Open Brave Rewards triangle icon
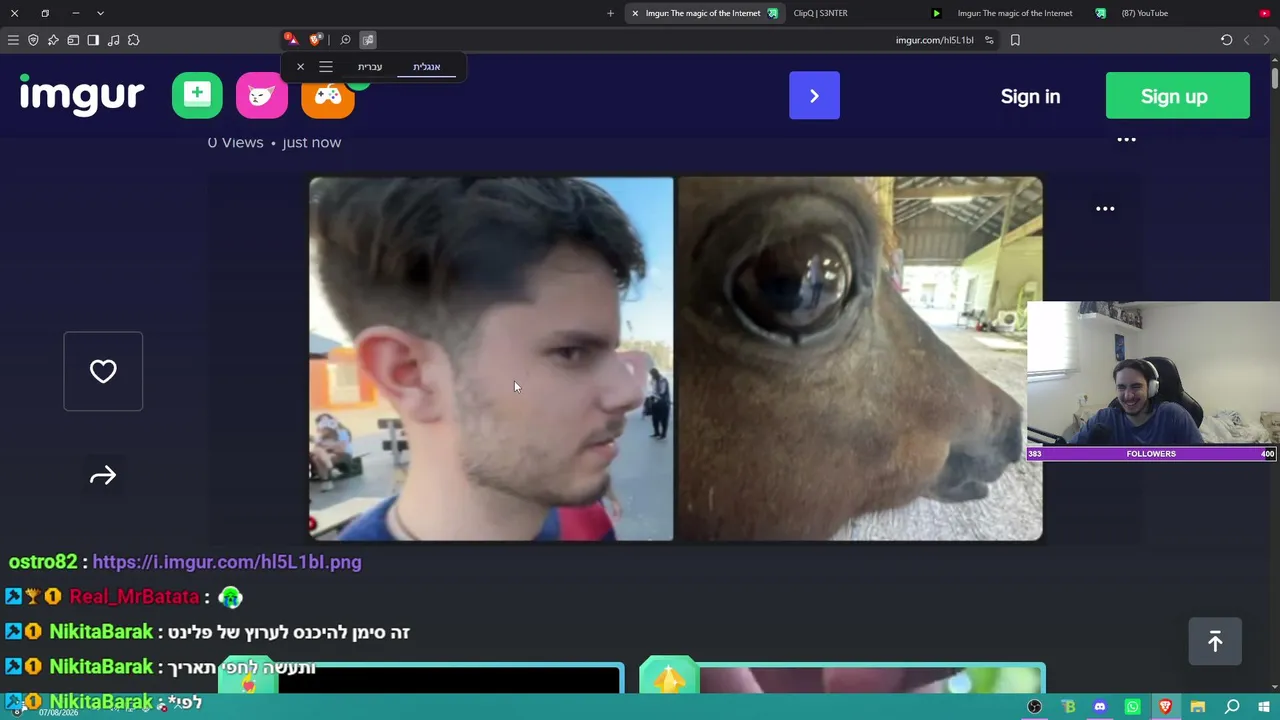The image size is (1280, 720). pos(290,40)
